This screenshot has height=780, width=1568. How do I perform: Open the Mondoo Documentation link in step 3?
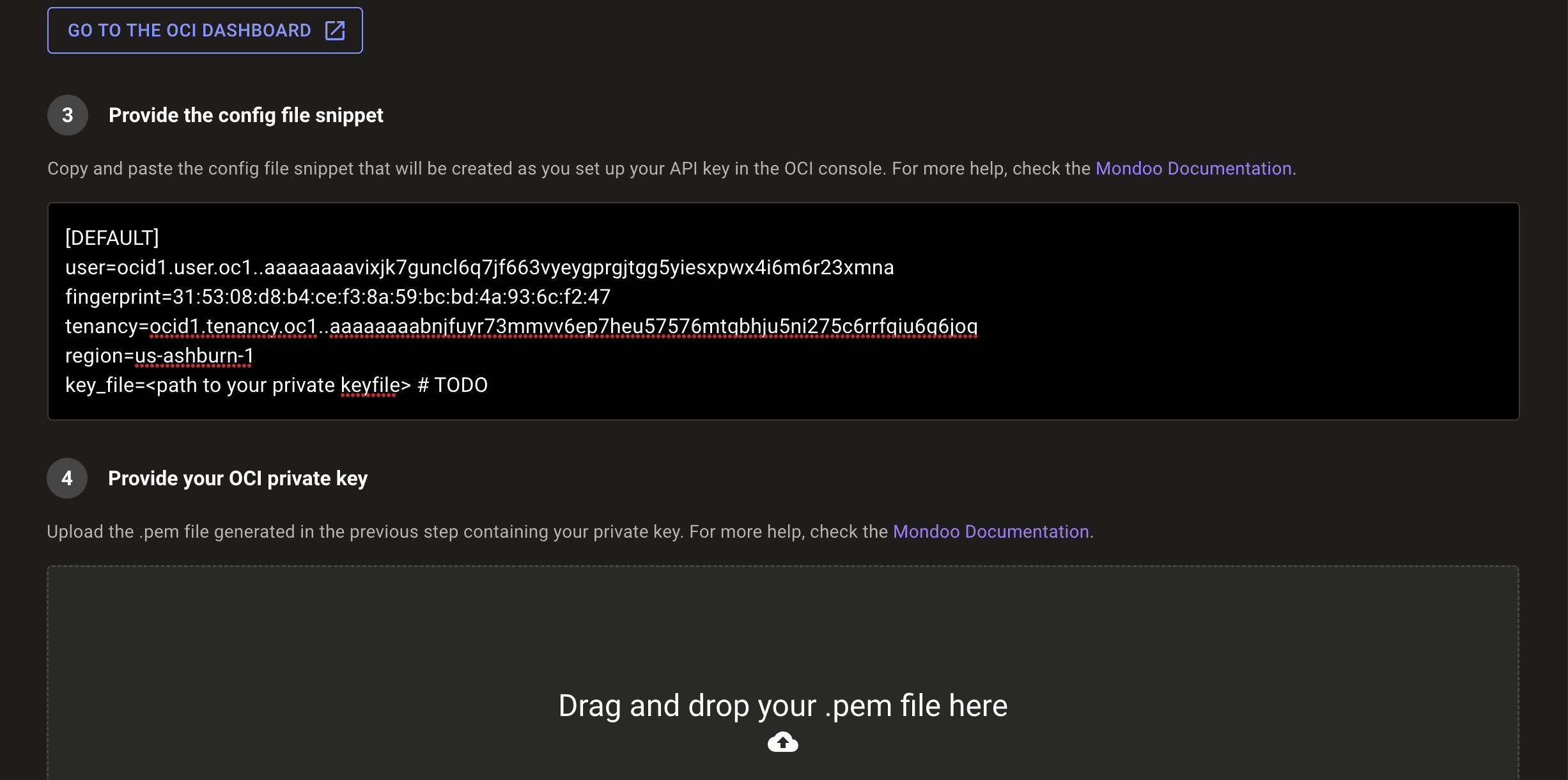(1193, 168)
